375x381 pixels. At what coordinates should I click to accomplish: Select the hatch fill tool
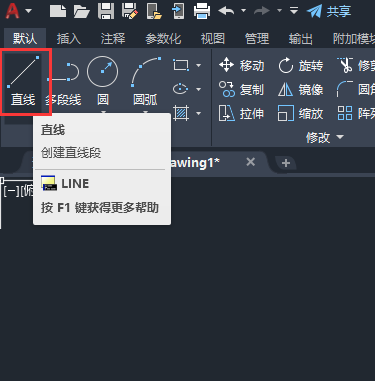point(181,113)
